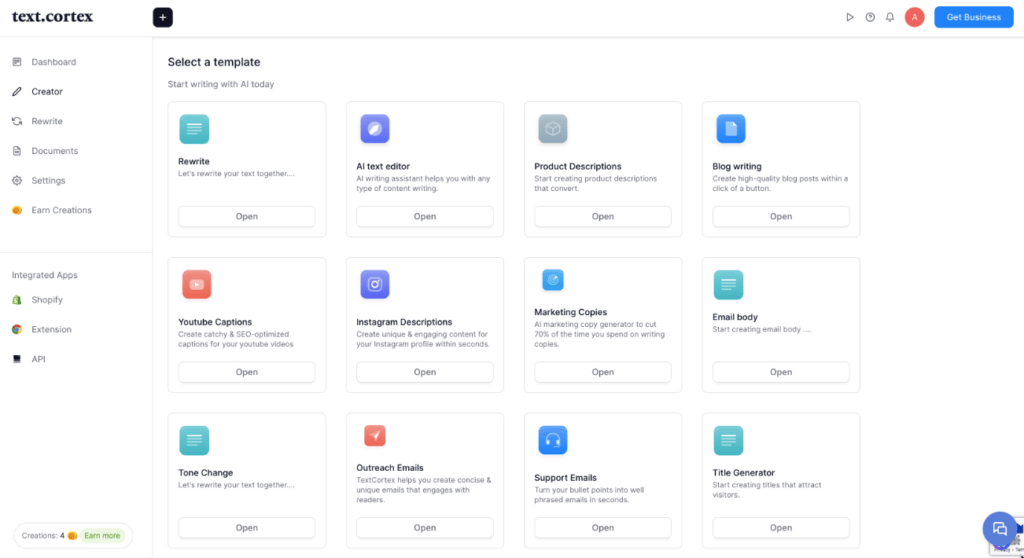Click the AI text editor icon
Screen dimensions: 1024x558
pos(375,129)
